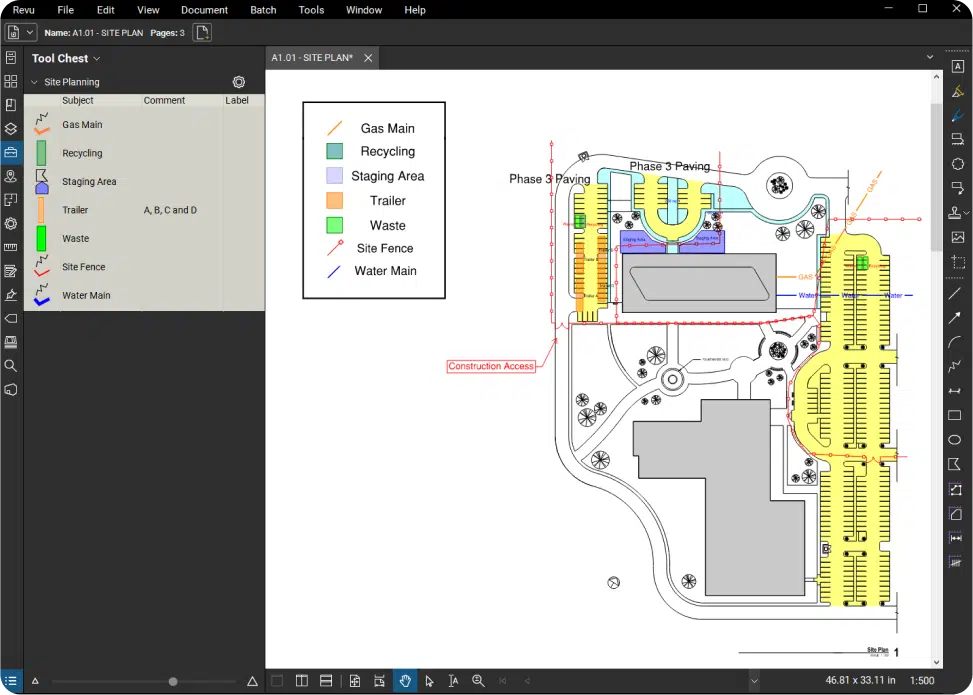Screen dimensions: 973x695
Task: Open the Batch menu
Action: coord(263,10)
